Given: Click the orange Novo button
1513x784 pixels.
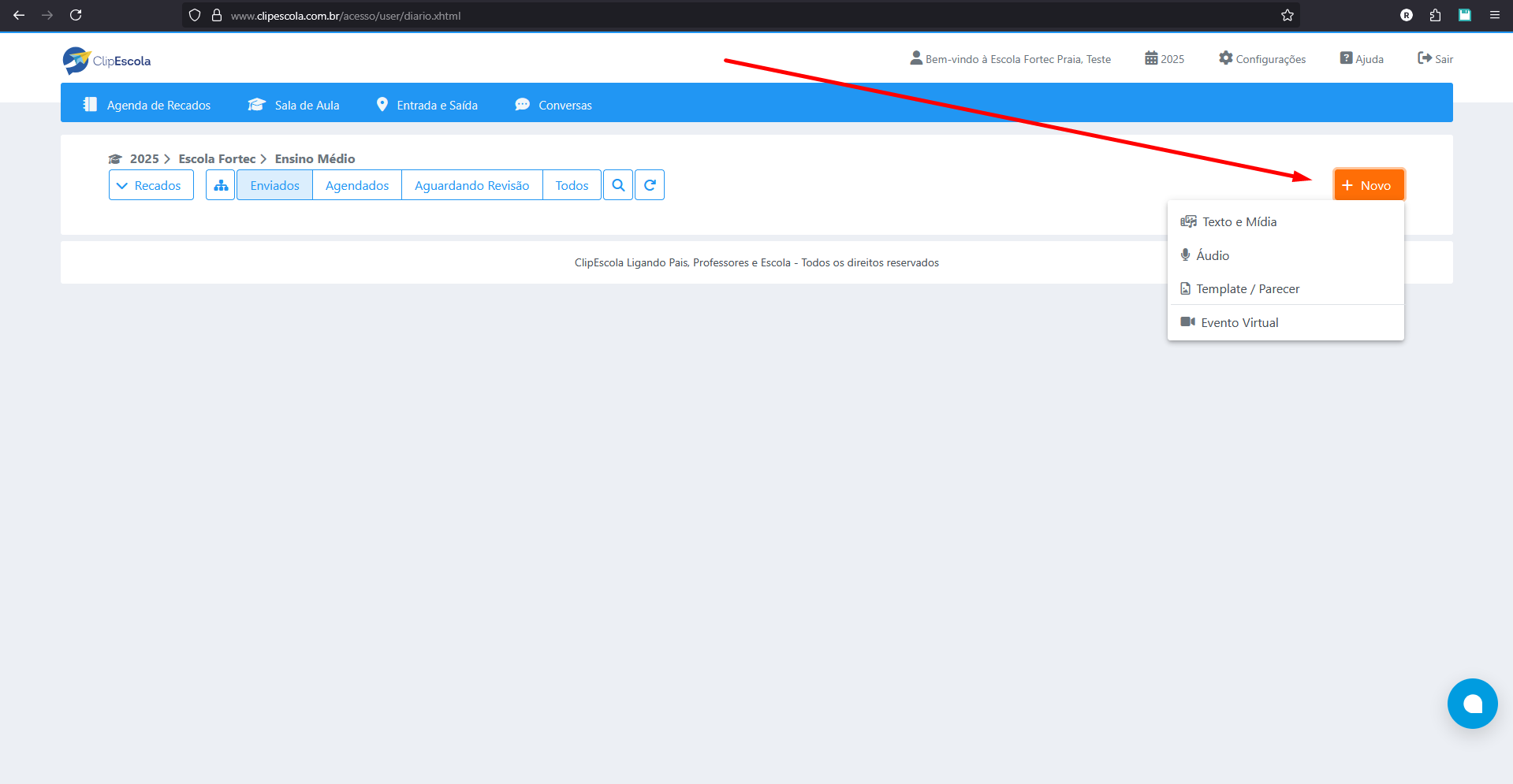Looking at the screenshot, I should pos(1368,185).
